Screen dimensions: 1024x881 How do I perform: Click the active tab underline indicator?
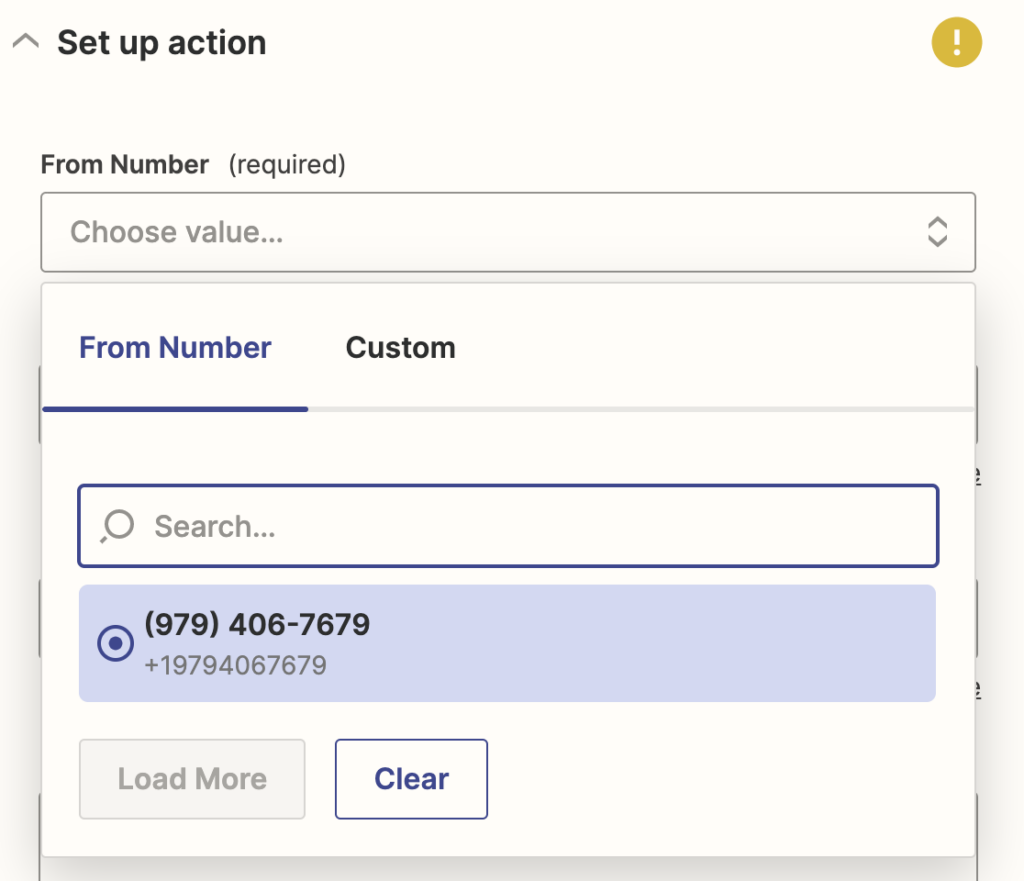pos(175,408)
